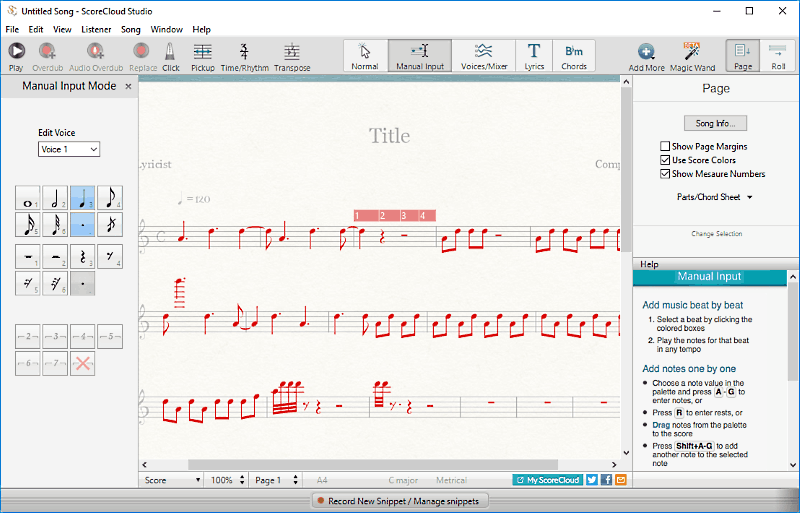This screenshot has height=513, width=800.
Task: Open the View menu
Action: (x=62, y=30)
